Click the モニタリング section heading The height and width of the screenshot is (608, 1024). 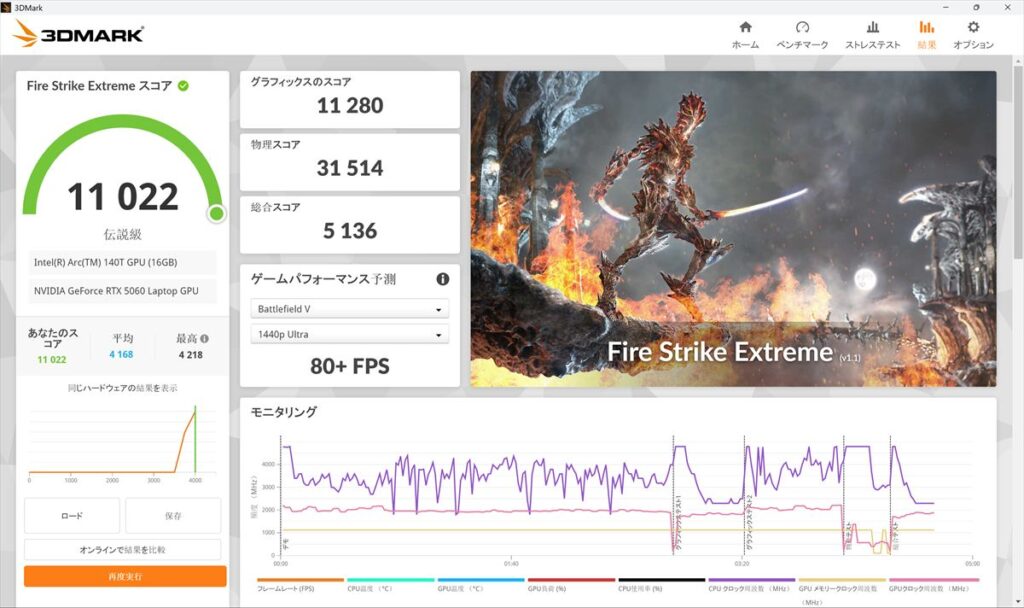coord(283,411)
